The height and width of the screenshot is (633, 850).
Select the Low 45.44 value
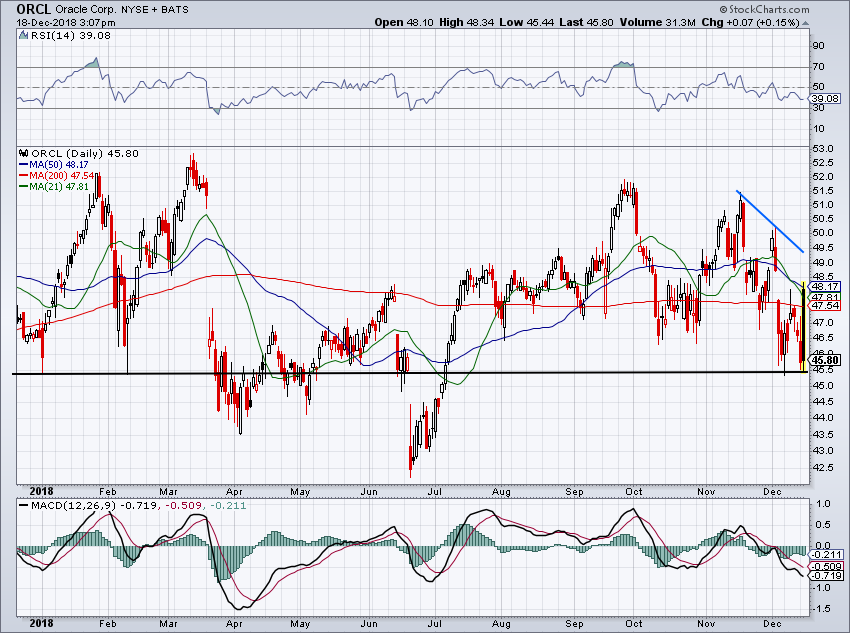pos(526,22)
